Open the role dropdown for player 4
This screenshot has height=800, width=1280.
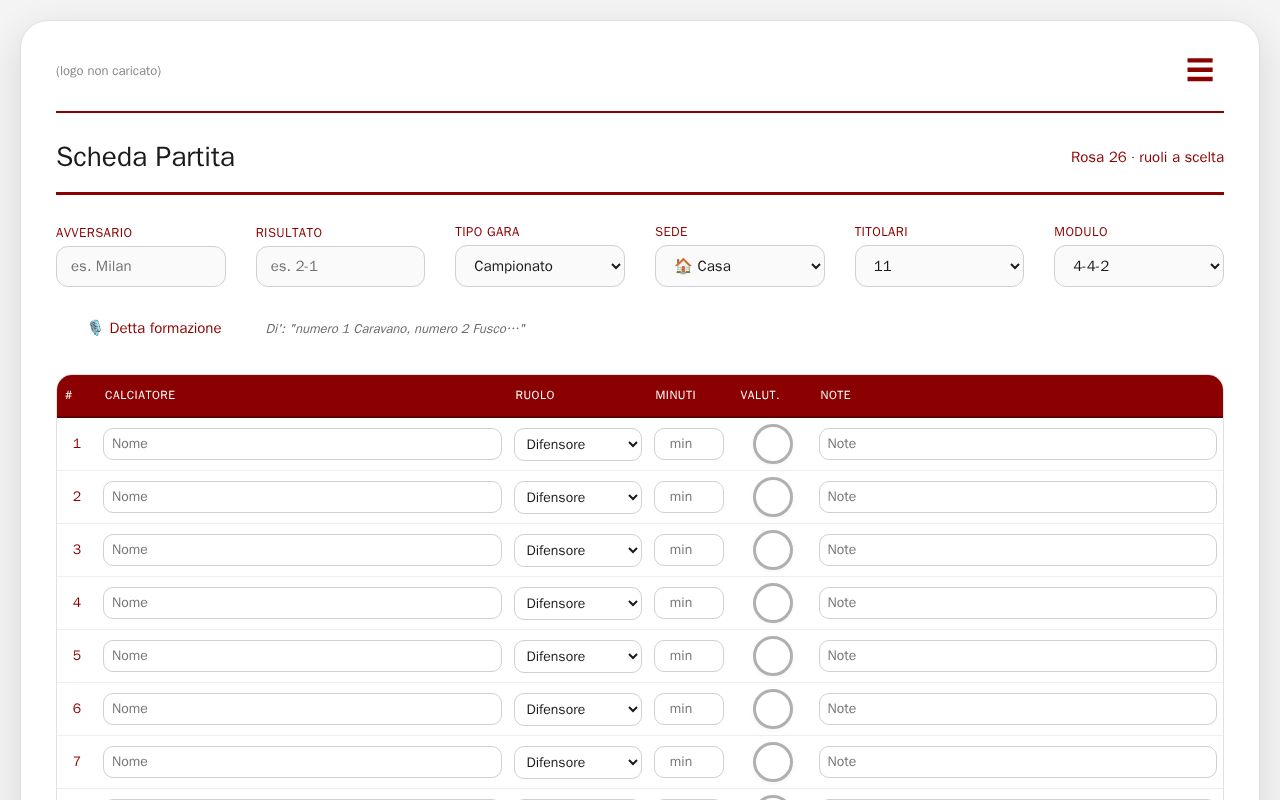578,603
